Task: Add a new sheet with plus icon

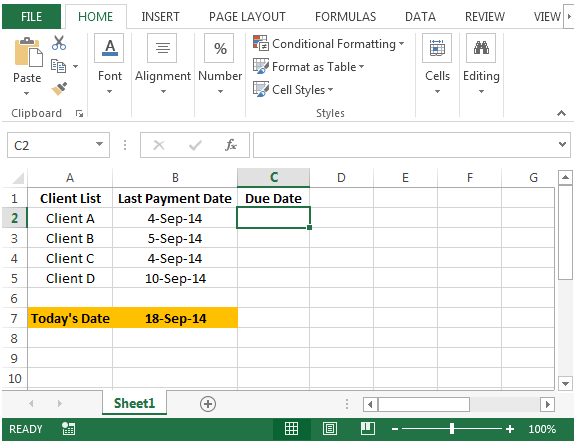Action: click(x=208, y=404)
